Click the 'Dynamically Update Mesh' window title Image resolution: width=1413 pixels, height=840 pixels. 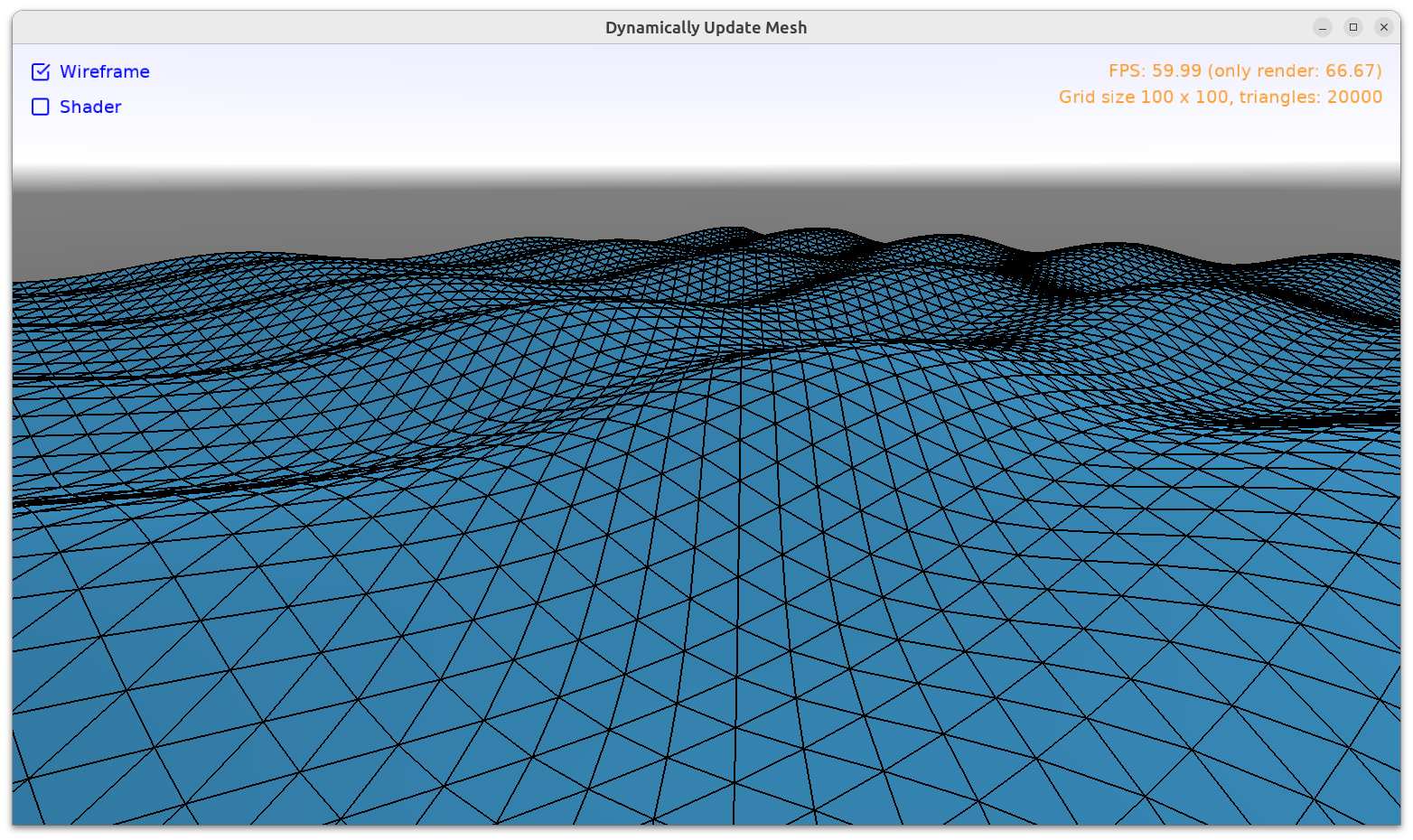click(706, 28)
